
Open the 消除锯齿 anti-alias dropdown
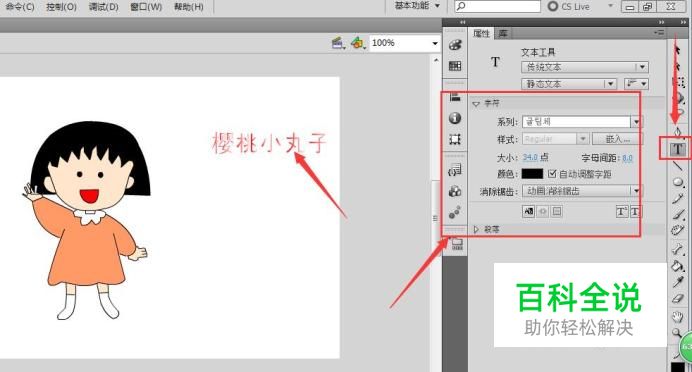point(582,191)
